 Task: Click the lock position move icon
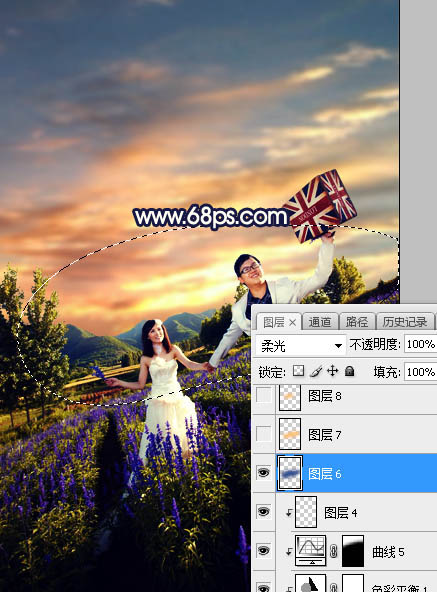click(332, 371)
